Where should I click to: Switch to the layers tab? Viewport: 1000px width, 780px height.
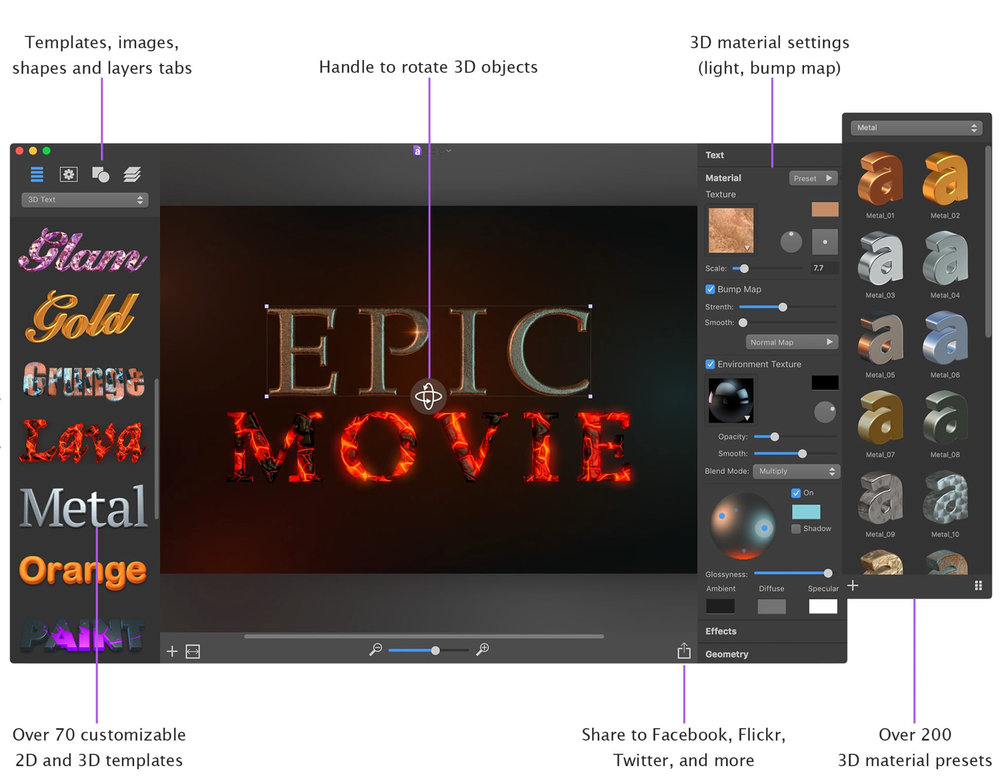pos(132,174)
